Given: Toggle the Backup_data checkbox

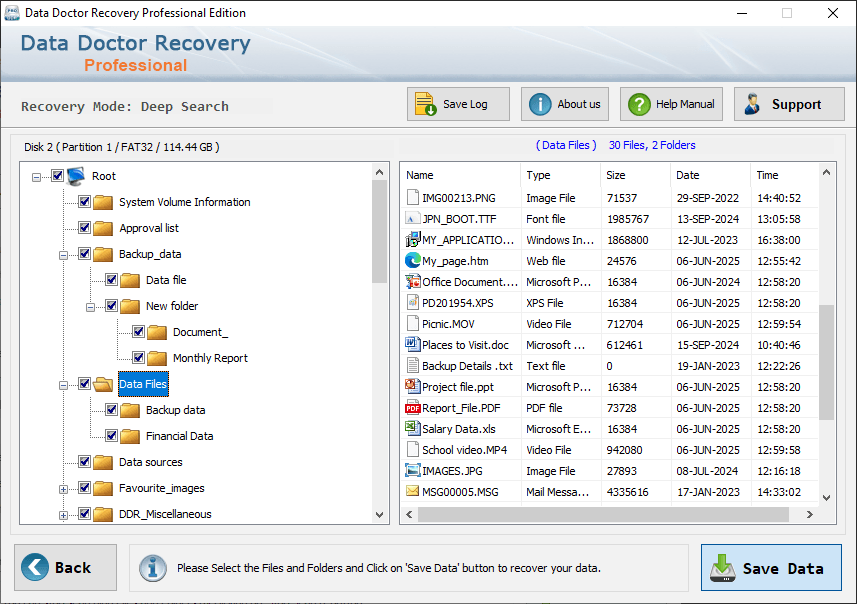Looking at the screenshot, I should point(84,254).
